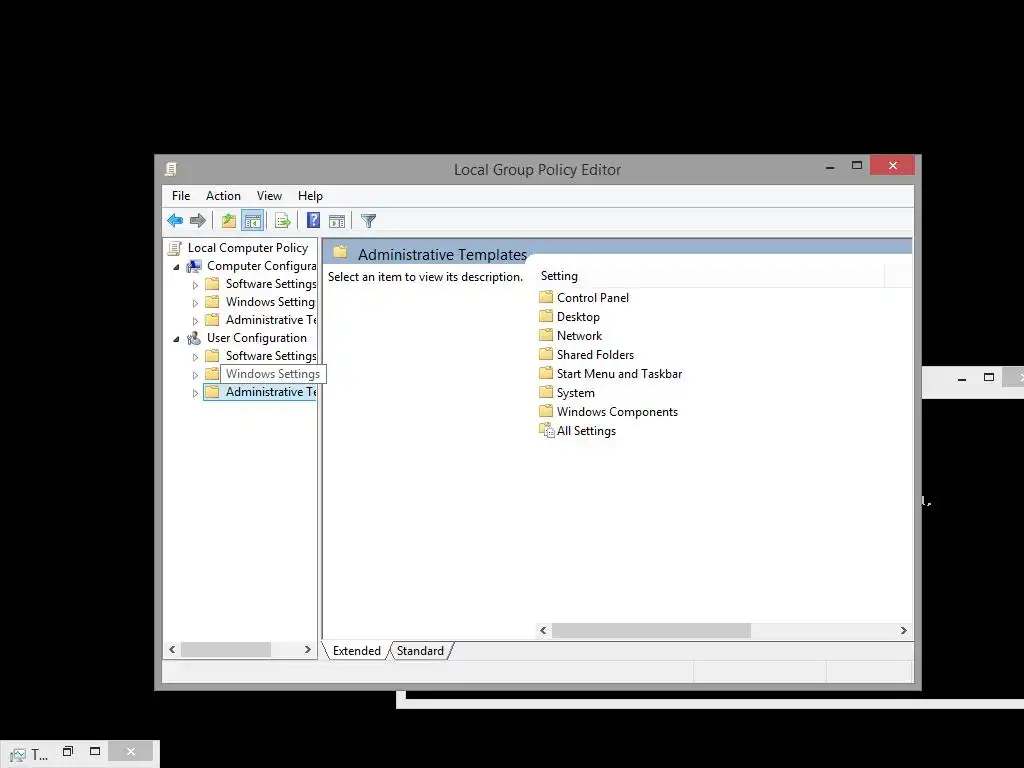This screenshot has width=1024, height=768.
Task: Click the Computer Configuration node icon
Action: [x=194, y=266]
